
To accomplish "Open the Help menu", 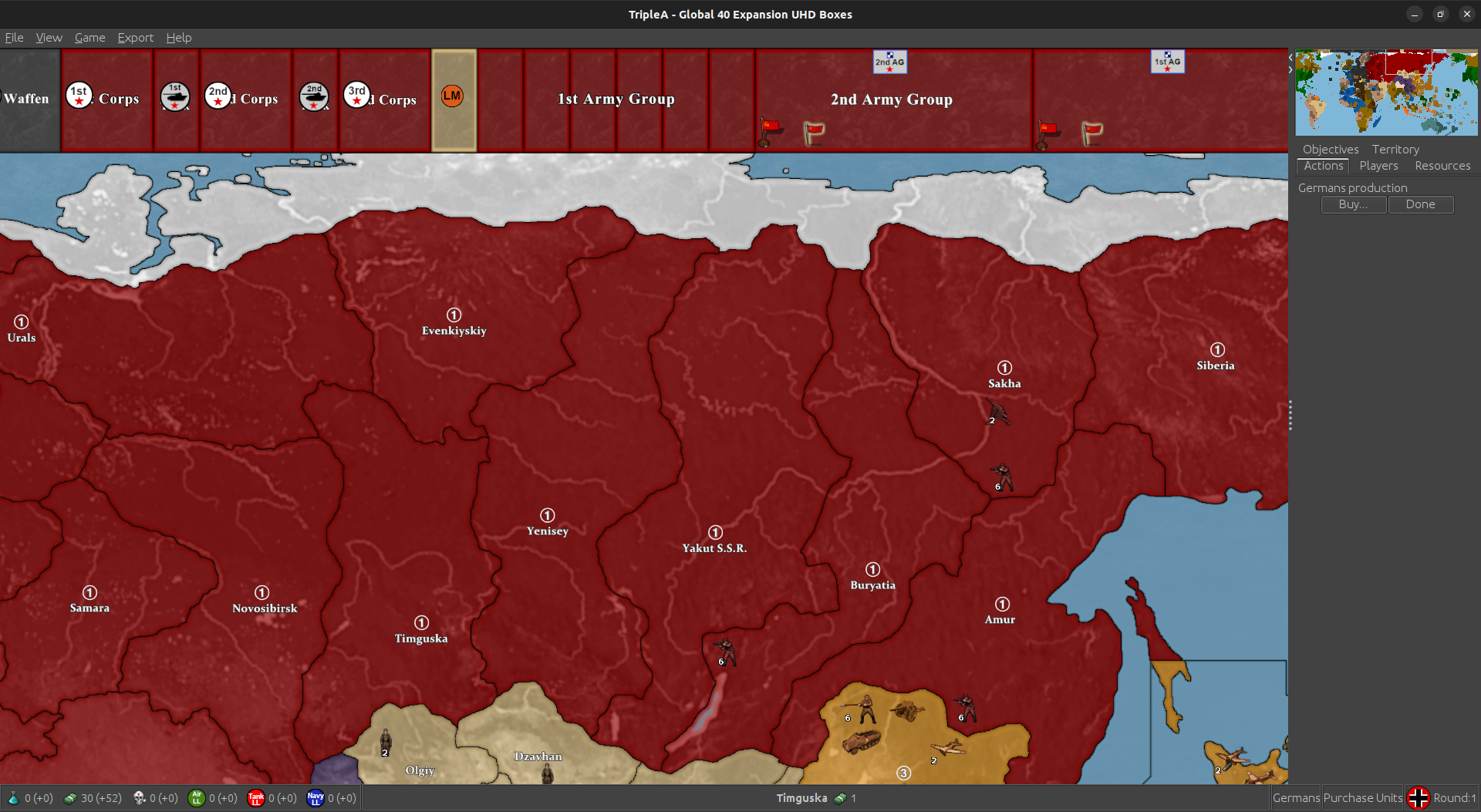I will pos(179,37).
